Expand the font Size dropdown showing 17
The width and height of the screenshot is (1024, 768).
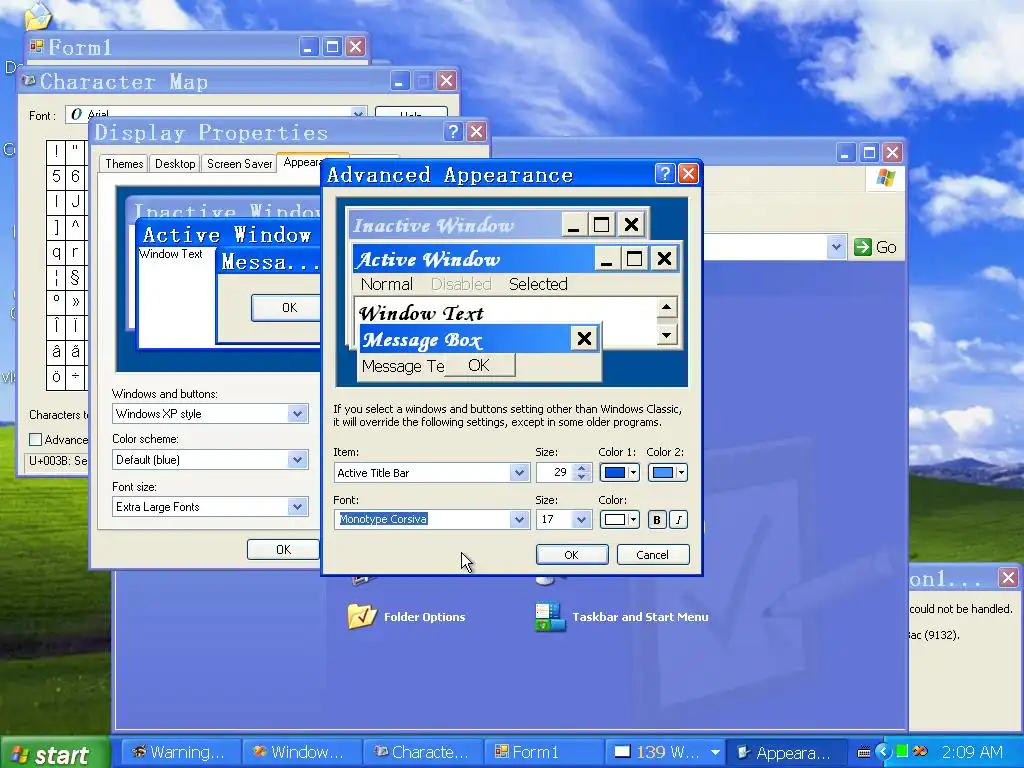tap(581, 520)
